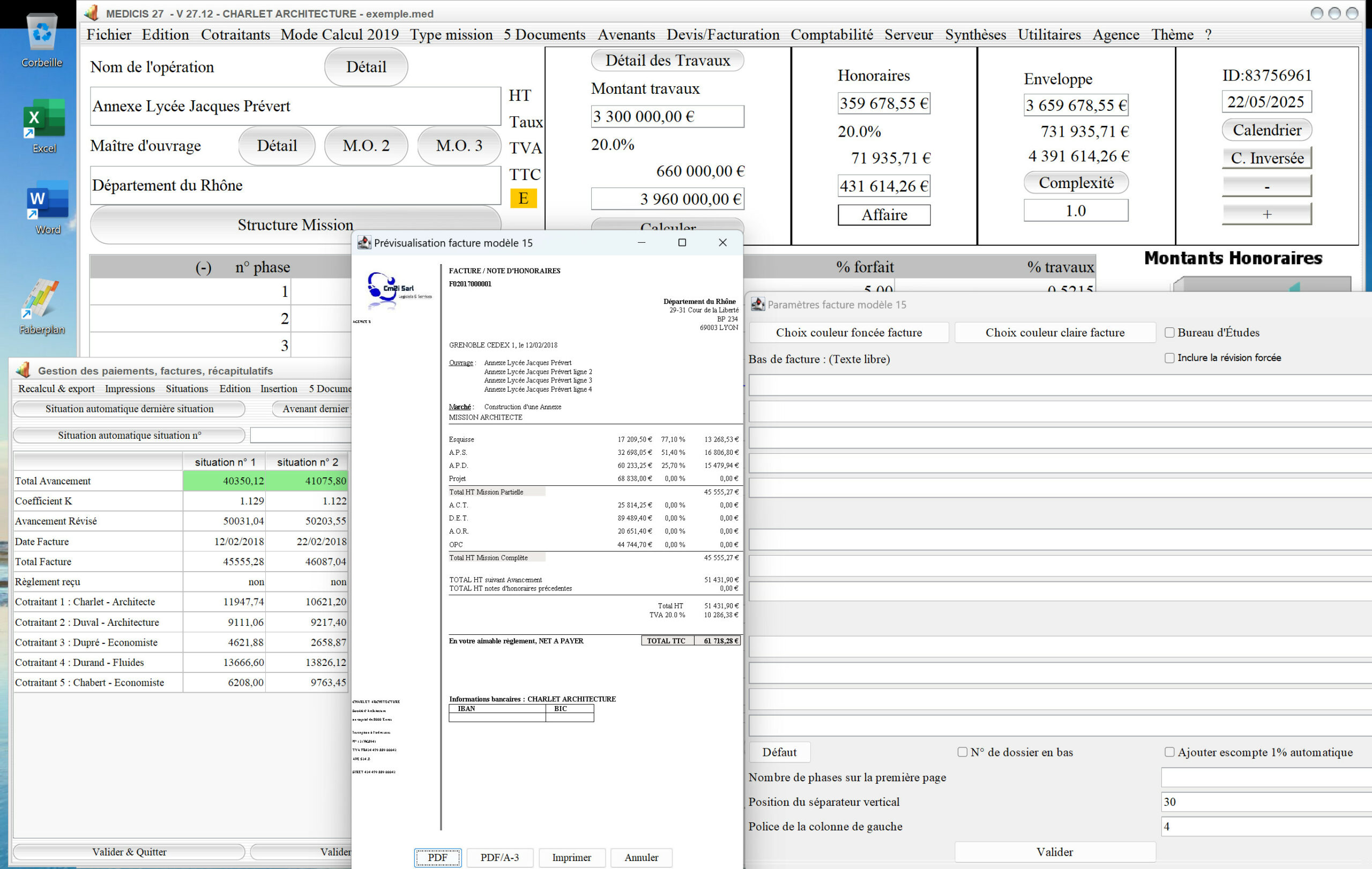Screen dimensions: 1372x869
Task: Enable the Bureau d'Études checkbox
Action: tap(1169, 333)
